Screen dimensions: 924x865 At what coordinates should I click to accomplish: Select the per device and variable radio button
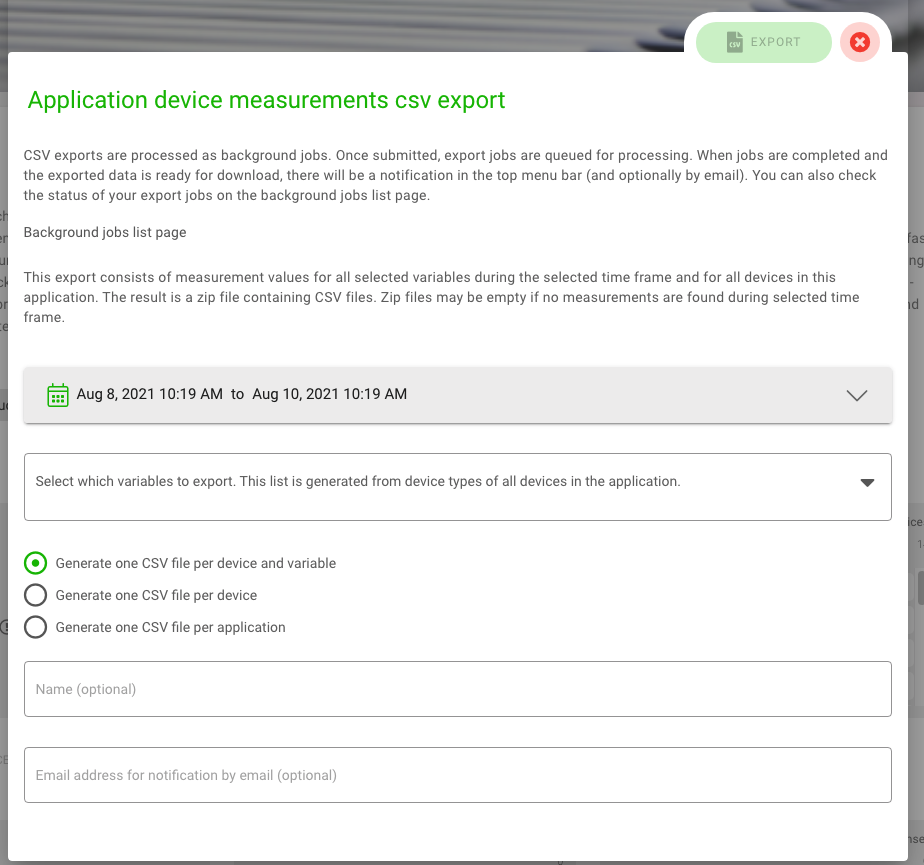(36, 563)
